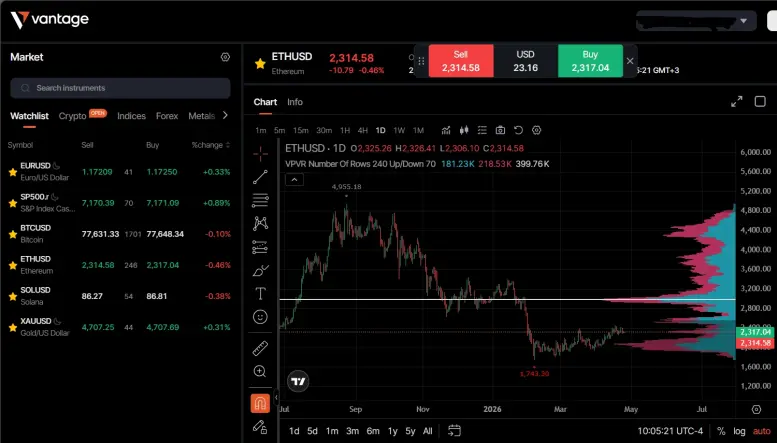The image size is (777, 443).
Task: Switch to the Indices tab
Action: [x=131, y=116]
